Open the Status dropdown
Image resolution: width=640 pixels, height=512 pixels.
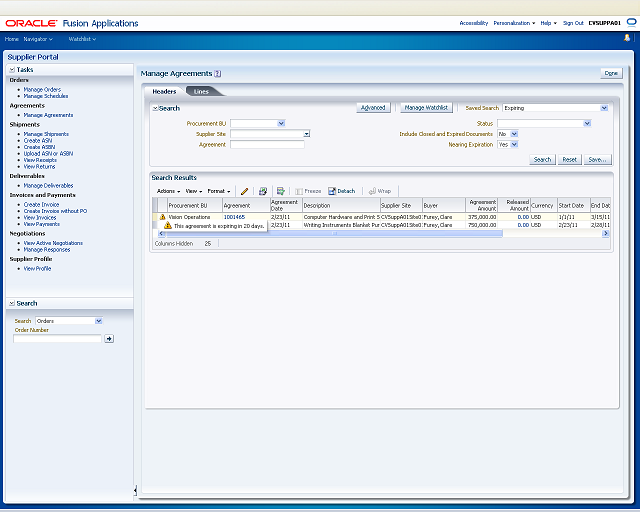(587, 123)
